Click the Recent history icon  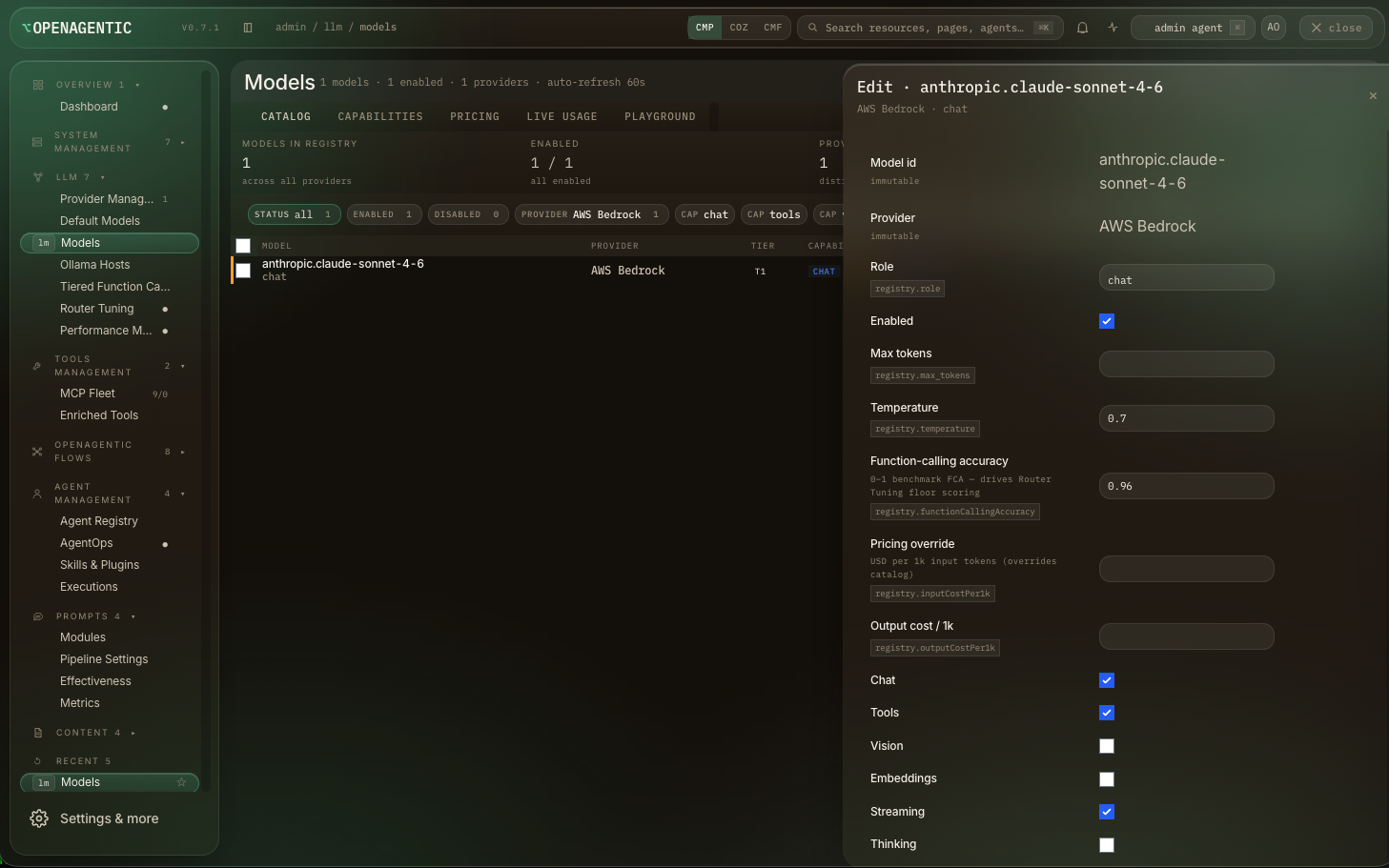[x=38, y=761]
